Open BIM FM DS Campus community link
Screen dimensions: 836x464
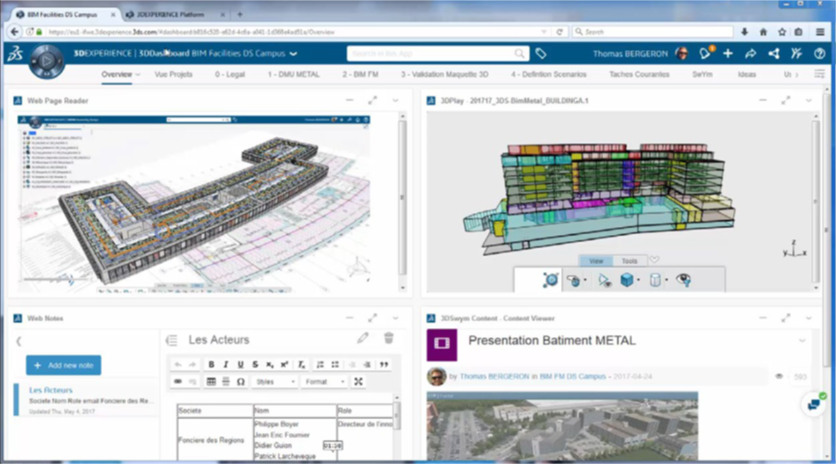point(573,376)
